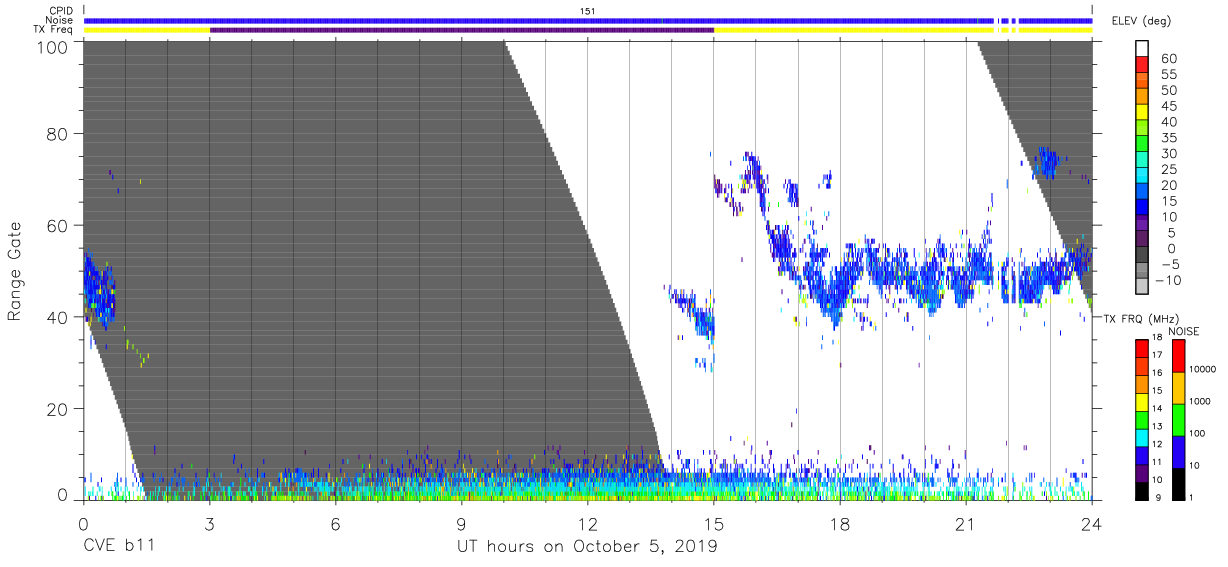Pick the black bottom segment of TX FRQ colorbar
The height and width of the screenshot is (567, 1228).
[1142, 490]
